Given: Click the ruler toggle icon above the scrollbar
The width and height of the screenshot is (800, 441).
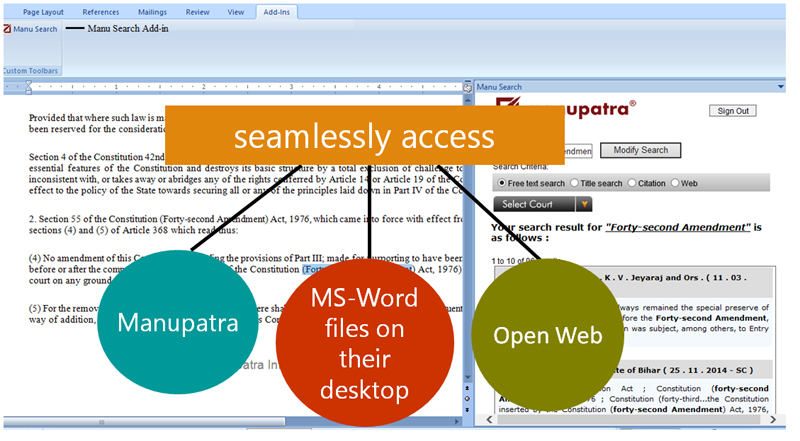Looking at the screenshot, I should (467, 88).
